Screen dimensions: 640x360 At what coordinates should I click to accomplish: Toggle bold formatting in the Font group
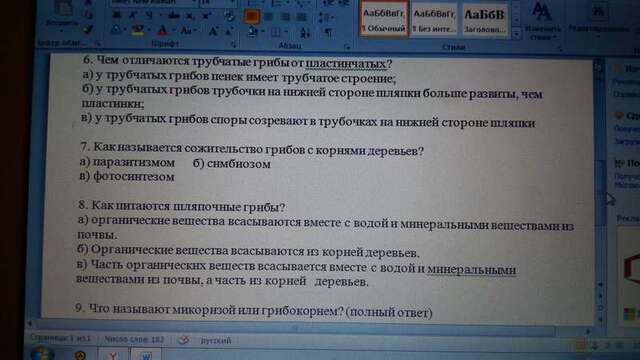click(x=116, y=16)
